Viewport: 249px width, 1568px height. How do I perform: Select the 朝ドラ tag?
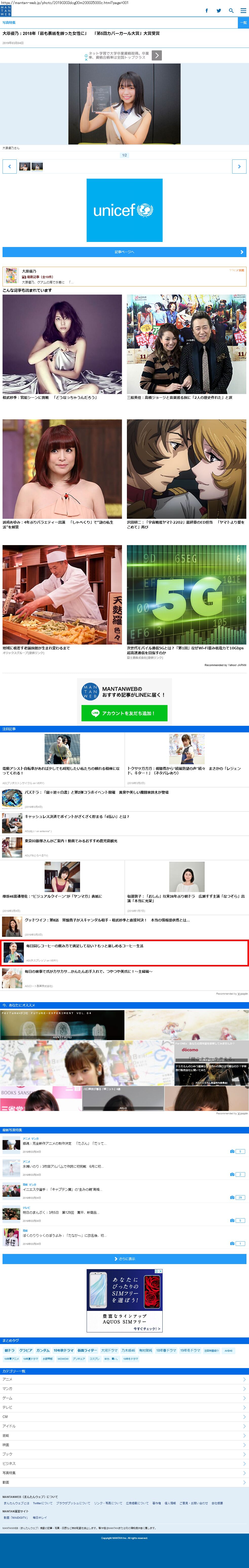click(x=10, y=1351)
